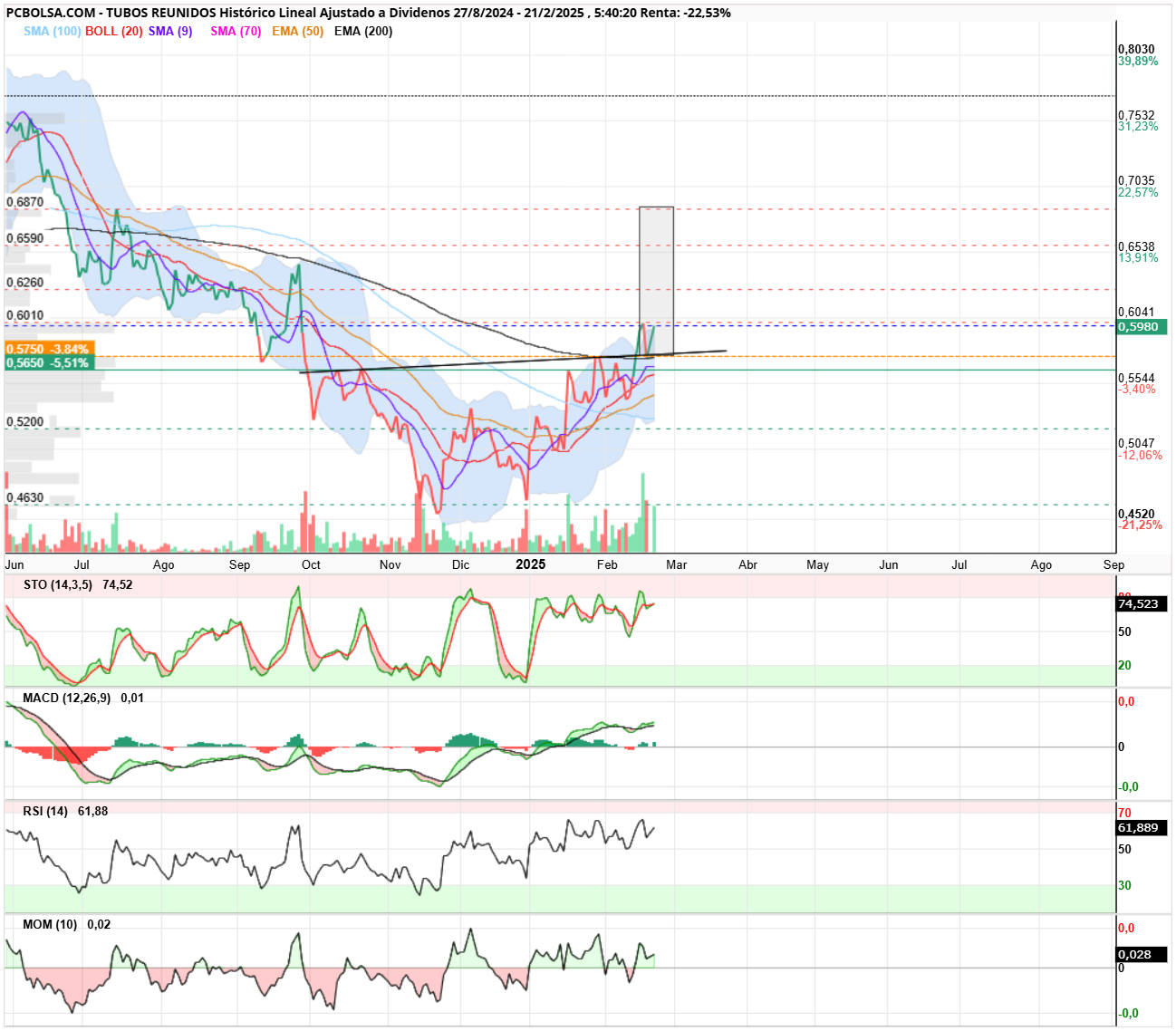Viewport: 1176px width, 1031px height.
Task: Select the EMA (200) legend label
Action: [x=363, y=31]
